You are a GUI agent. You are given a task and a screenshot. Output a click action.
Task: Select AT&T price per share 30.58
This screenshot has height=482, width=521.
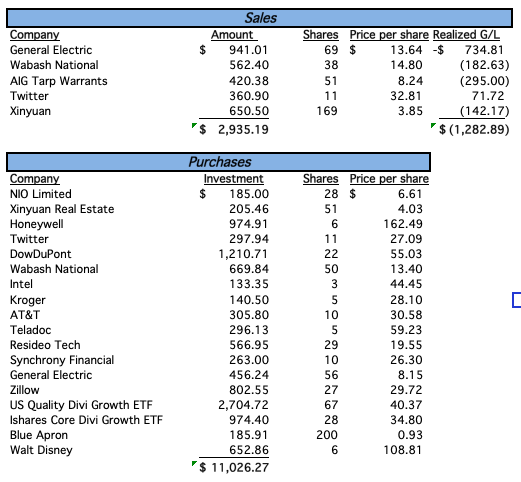coord(406,315)
